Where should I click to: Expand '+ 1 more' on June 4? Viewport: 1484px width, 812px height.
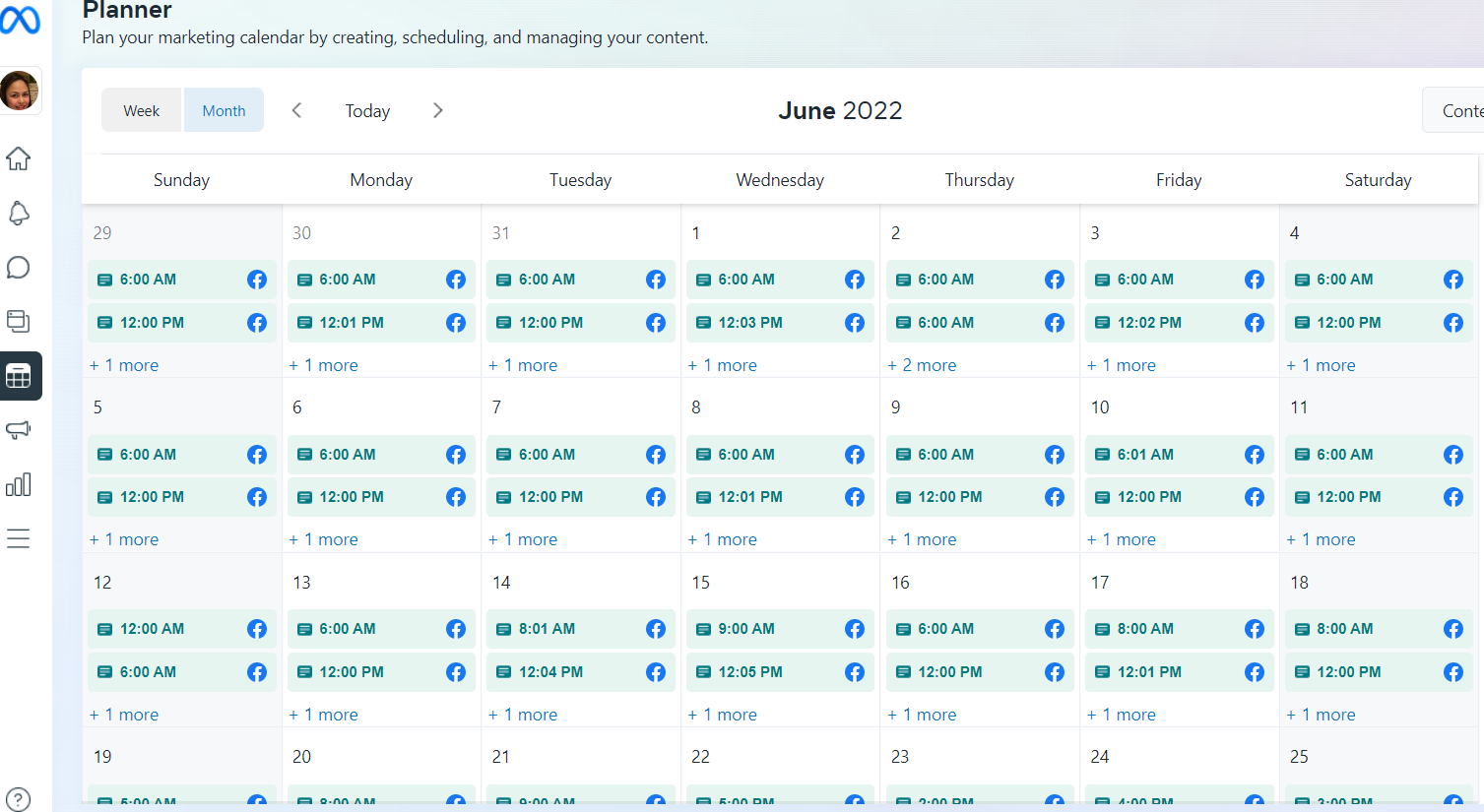click(x=1321, y=365)
